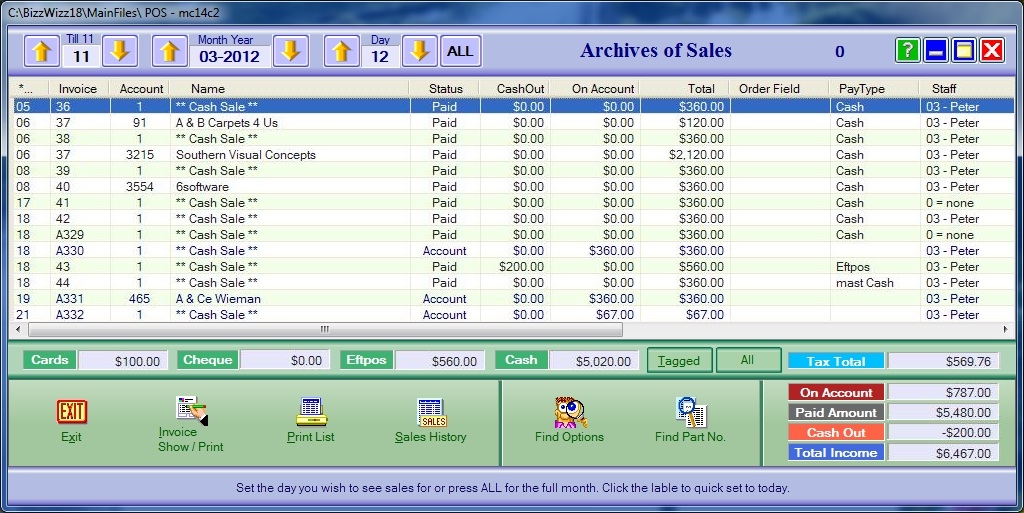Decrease Month Year with down arrow
Screen dimensions: 1024x513
tap(291, 51)
